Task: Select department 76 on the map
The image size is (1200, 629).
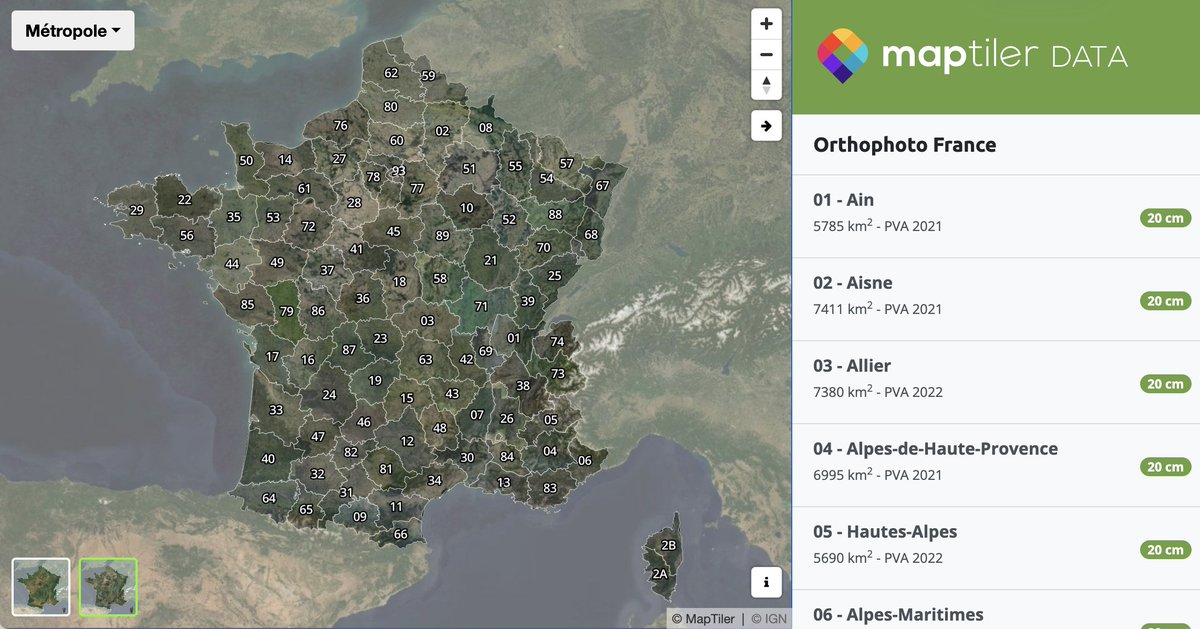Action: coord(340,126)
